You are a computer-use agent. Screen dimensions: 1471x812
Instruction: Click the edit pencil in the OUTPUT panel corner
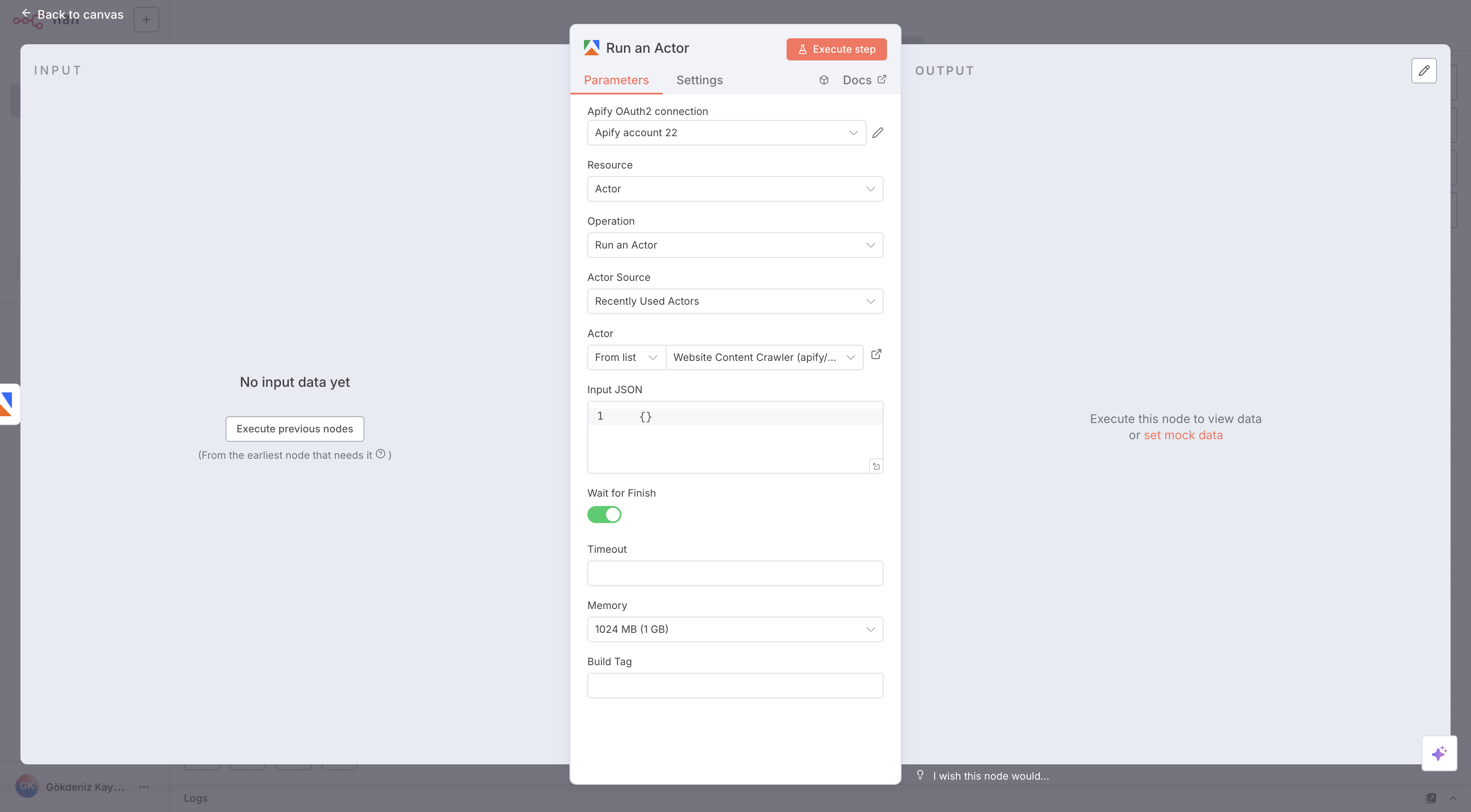(x=1424, y=70)
